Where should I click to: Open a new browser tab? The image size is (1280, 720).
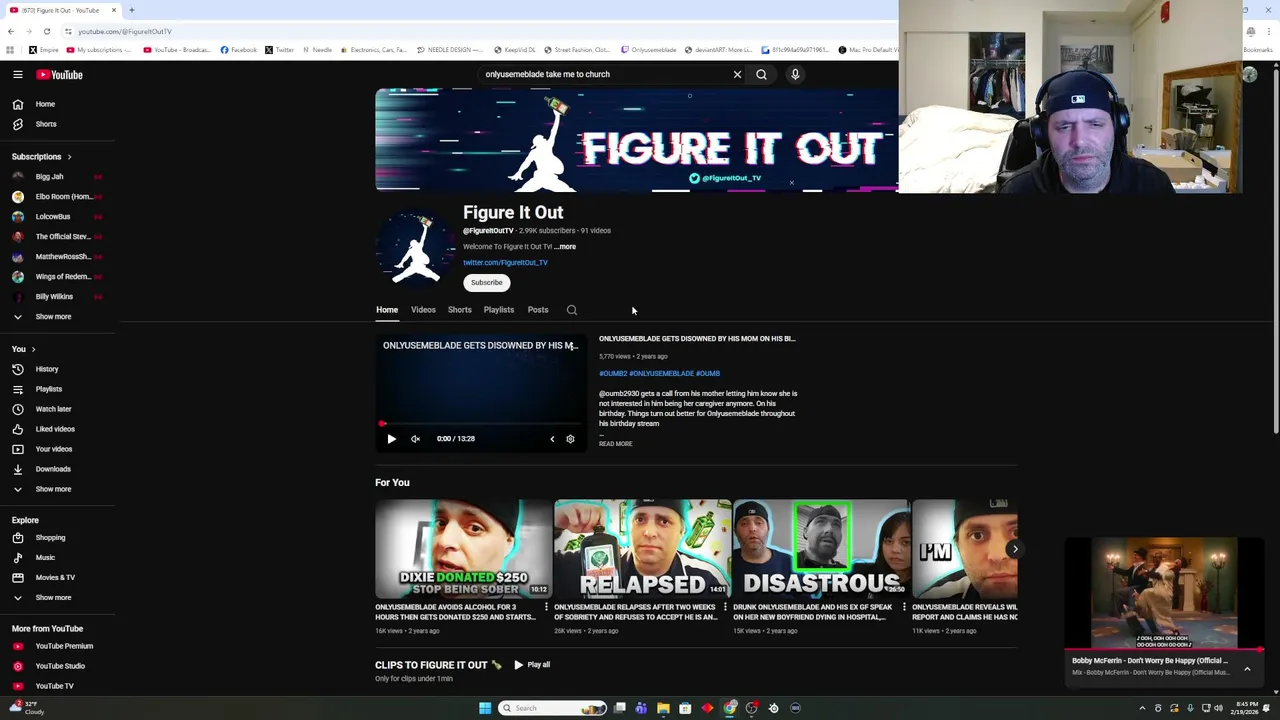(131, 10)
